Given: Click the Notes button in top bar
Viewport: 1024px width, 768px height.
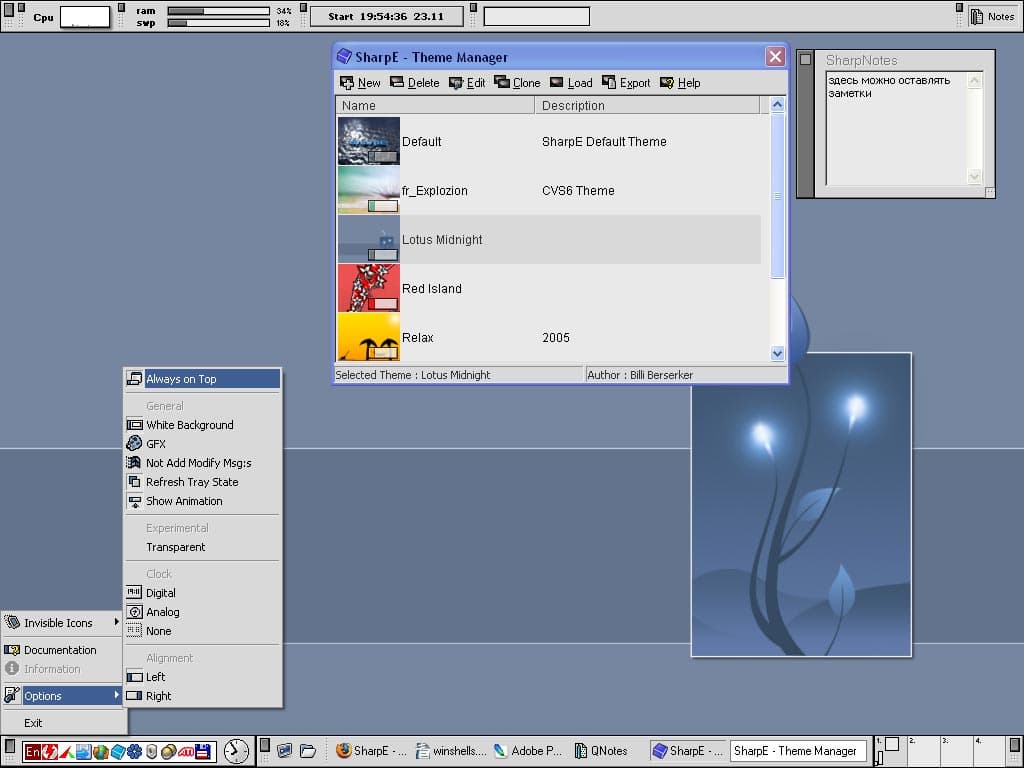Looking at the screenshot, I should point(992,16).
